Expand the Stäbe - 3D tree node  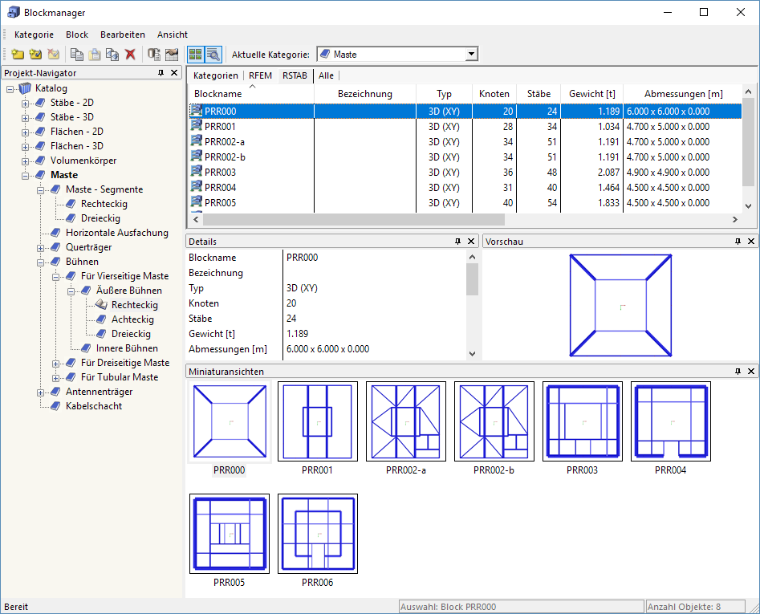25,118
